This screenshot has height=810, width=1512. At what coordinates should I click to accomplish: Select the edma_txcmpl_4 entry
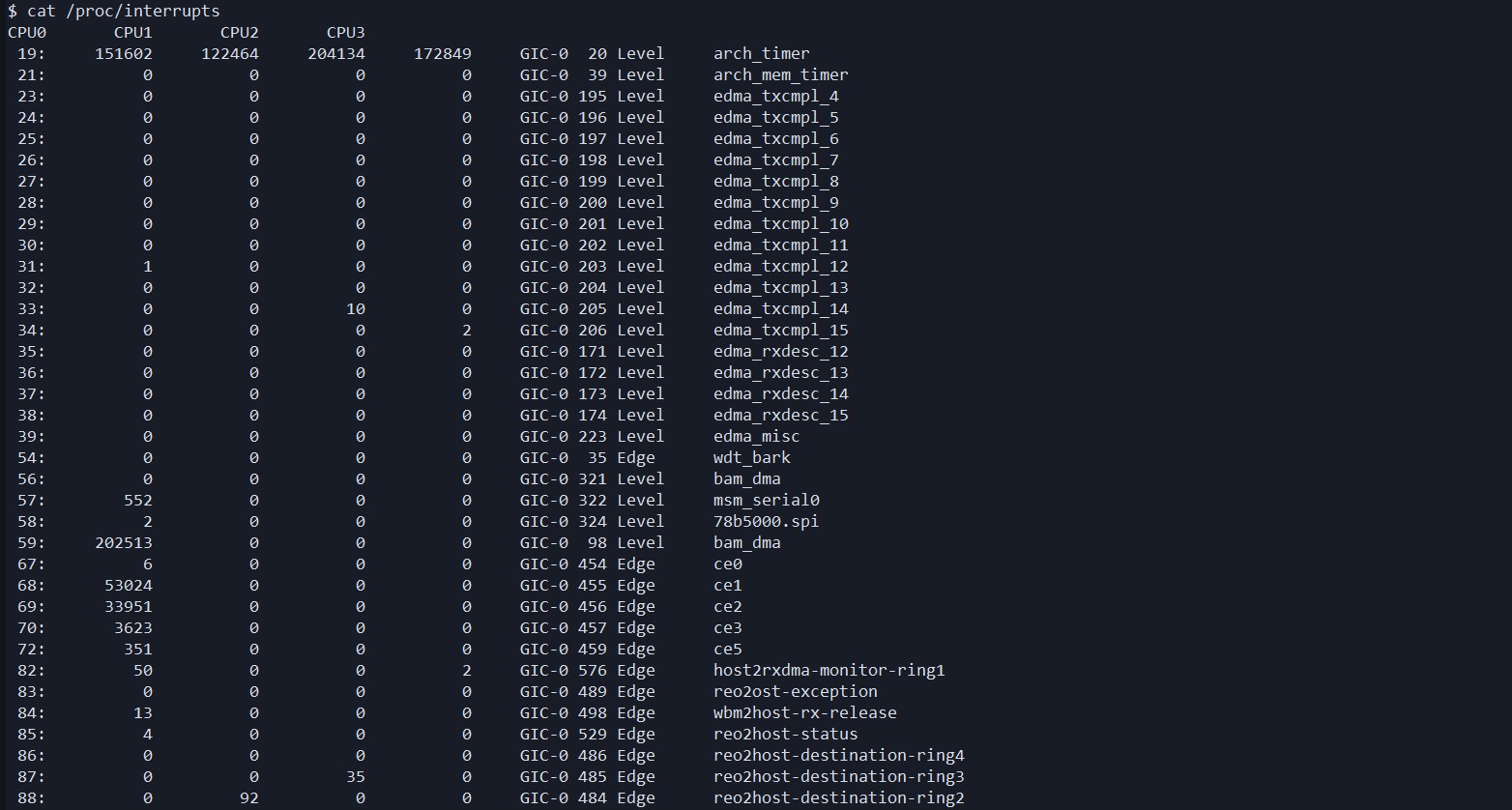coord(776,97)
